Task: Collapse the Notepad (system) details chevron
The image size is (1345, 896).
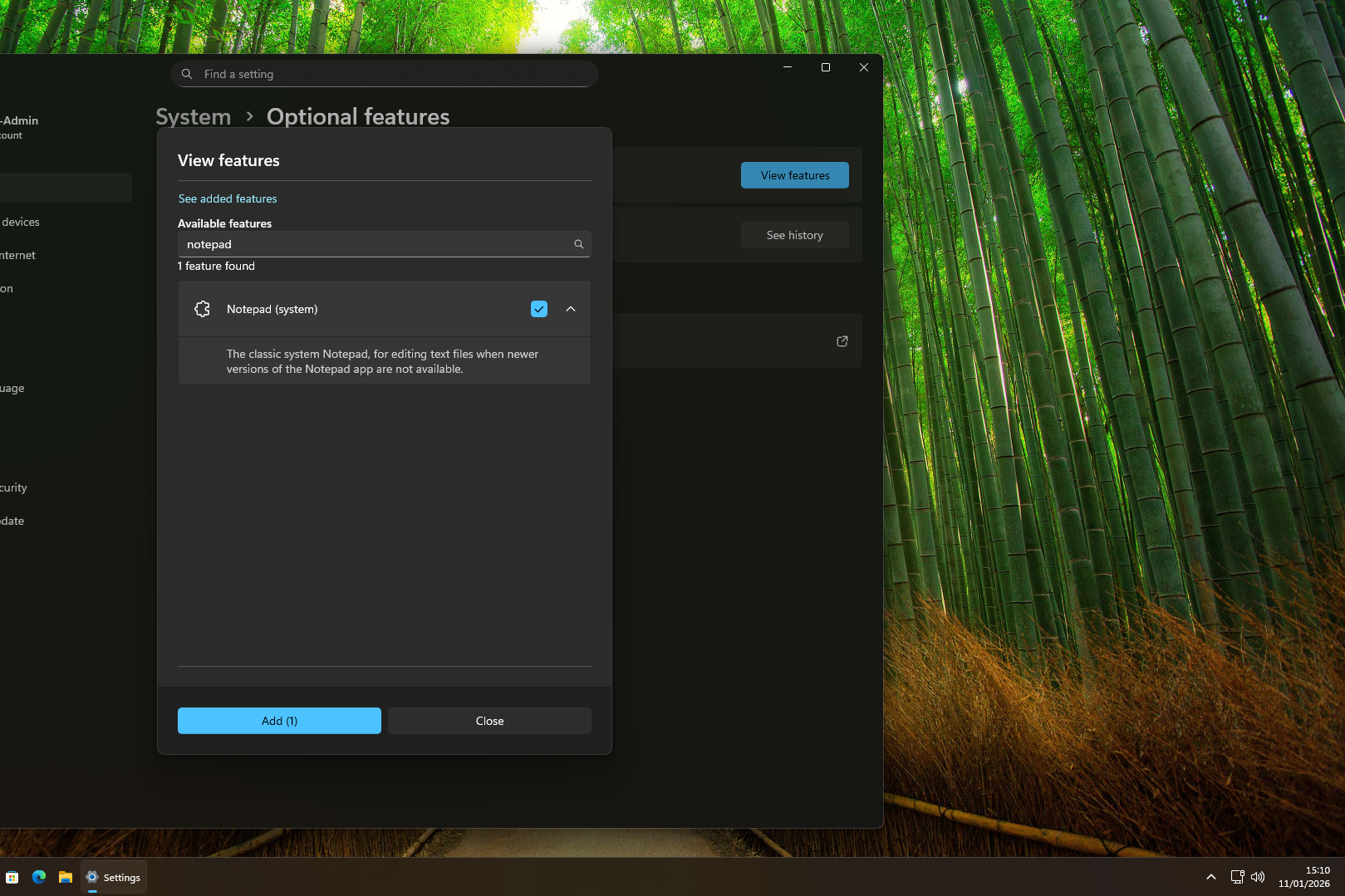Action: (571, 309)
